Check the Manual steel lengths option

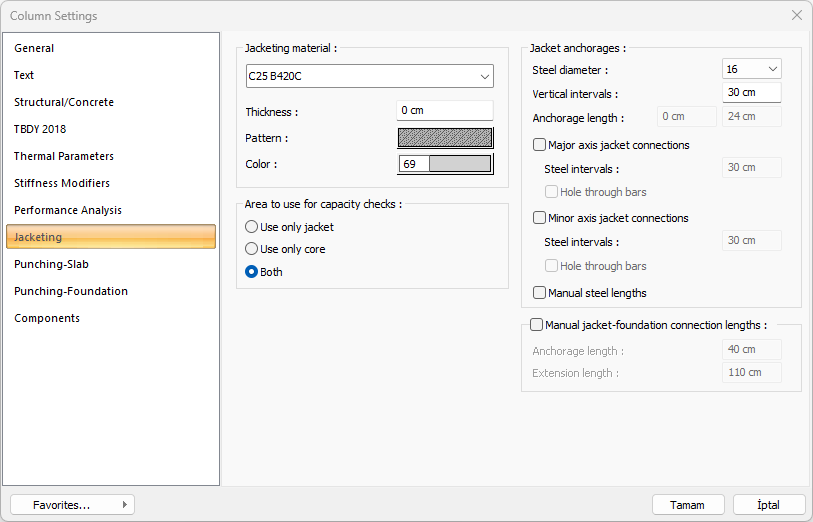(x=540, y=293)
